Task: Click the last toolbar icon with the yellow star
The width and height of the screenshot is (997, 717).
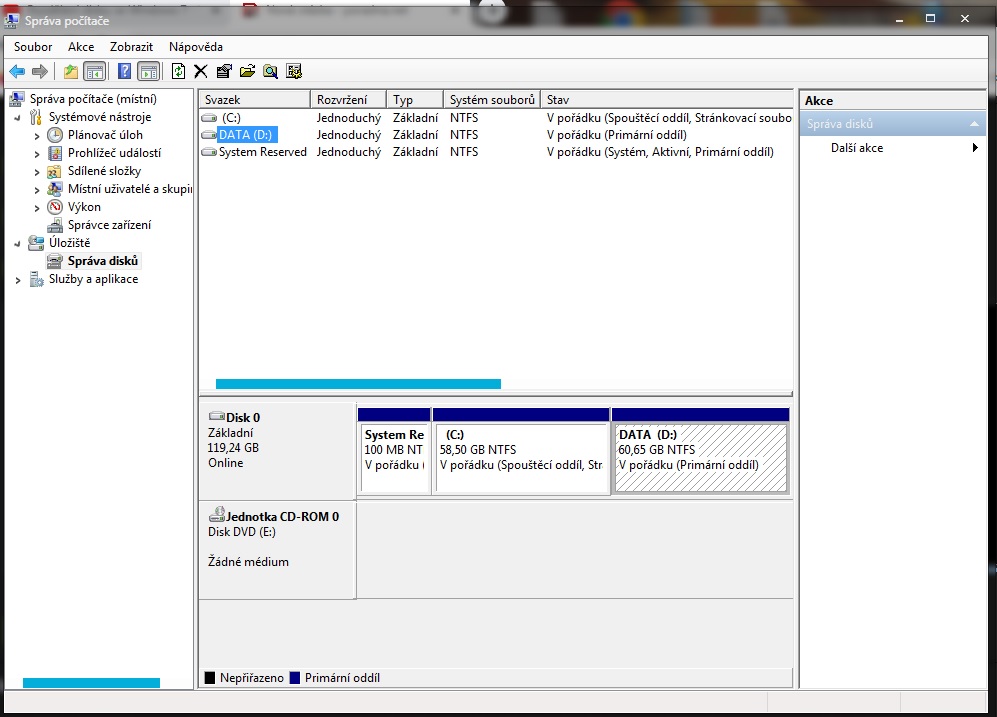Action: (294, 71)
